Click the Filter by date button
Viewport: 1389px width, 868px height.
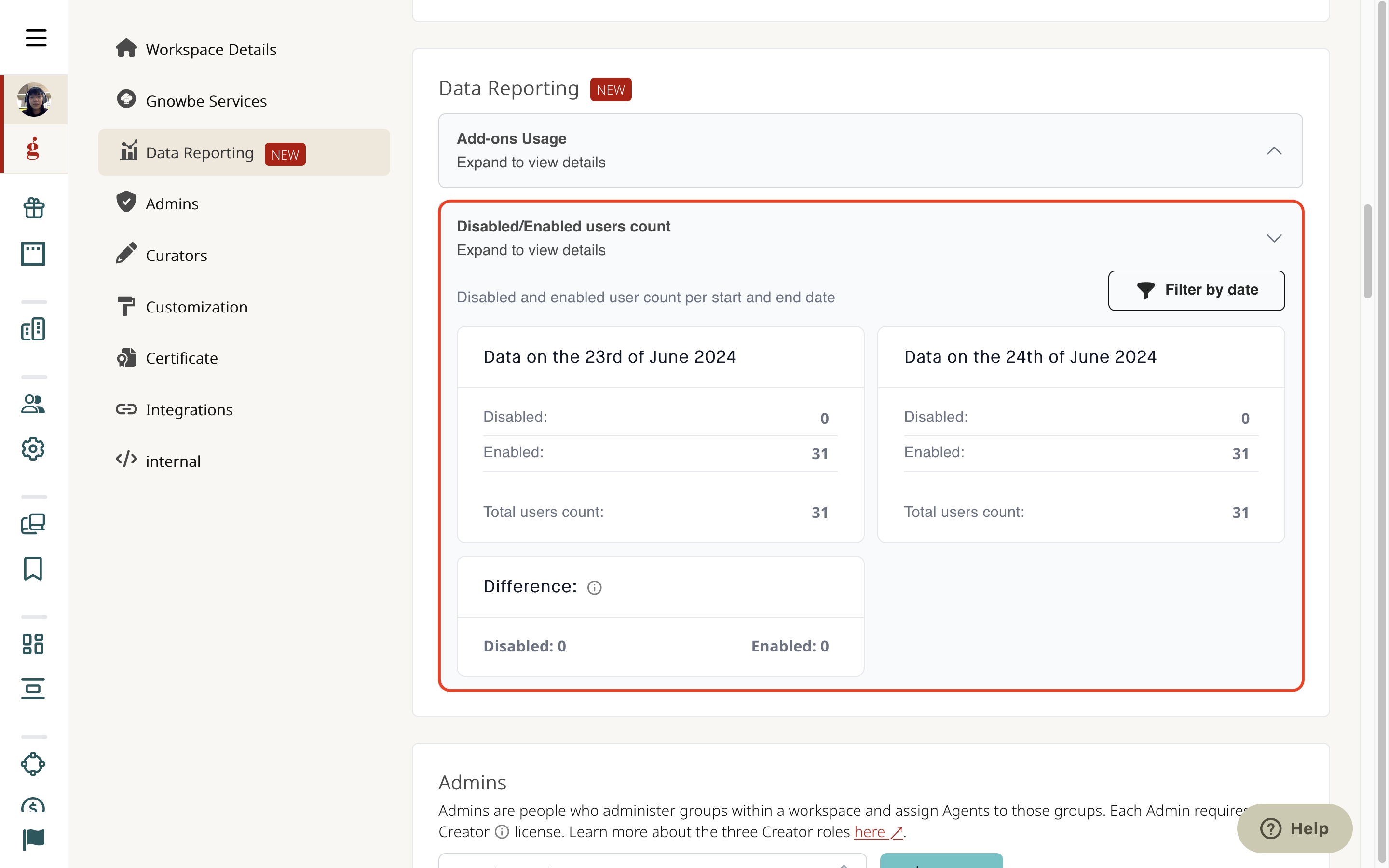(x=1196, y=290)
